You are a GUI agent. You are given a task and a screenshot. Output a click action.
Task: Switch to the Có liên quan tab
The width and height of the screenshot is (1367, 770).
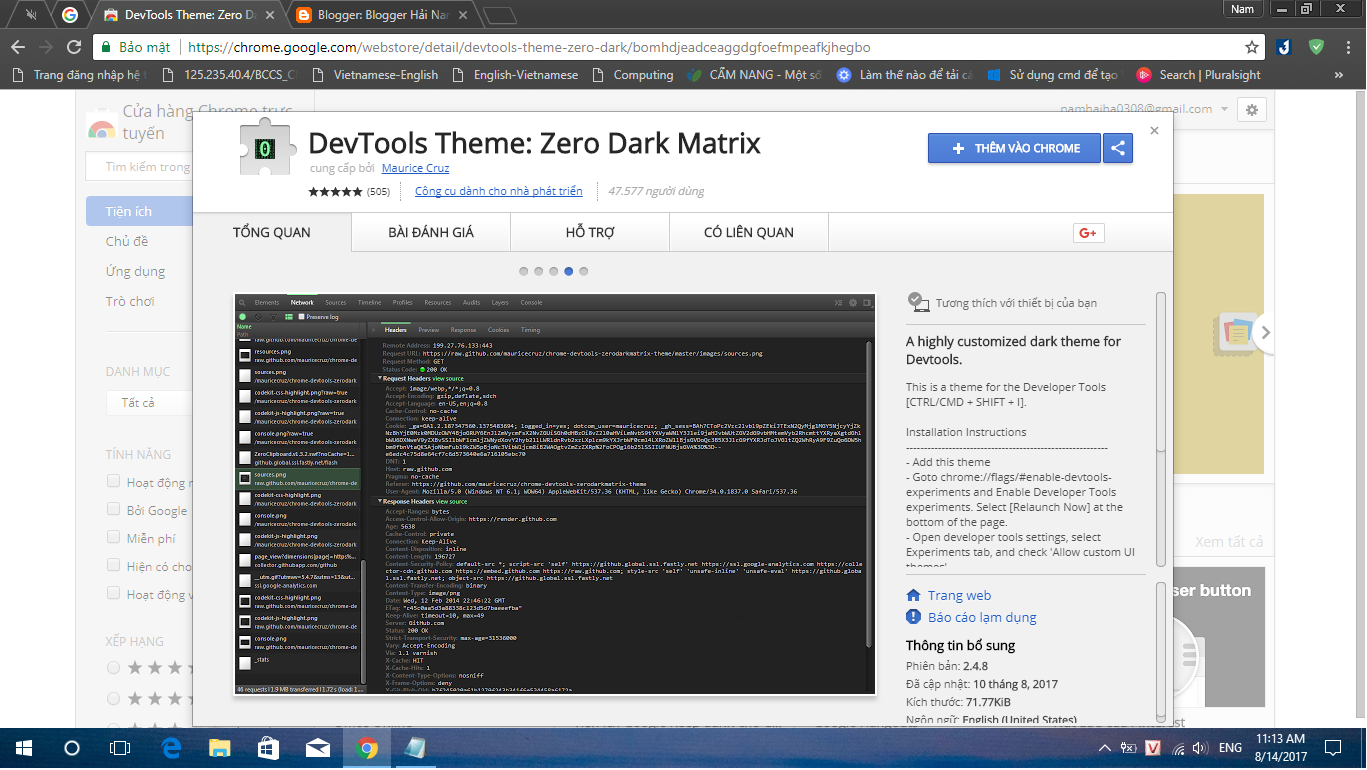coord(749,232)
